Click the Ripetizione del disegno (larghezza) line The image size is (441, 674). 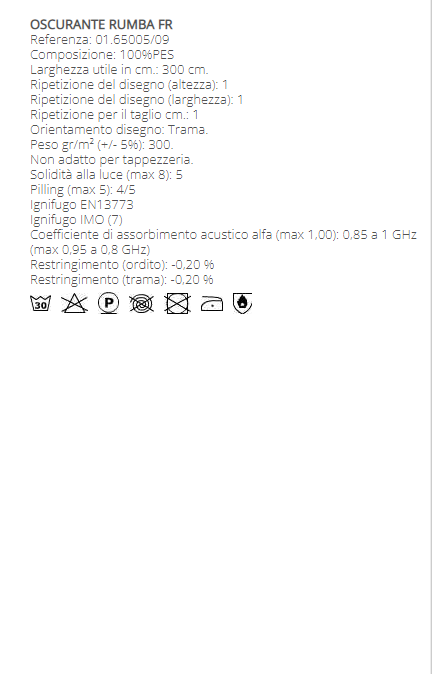(x=137, y=100)
